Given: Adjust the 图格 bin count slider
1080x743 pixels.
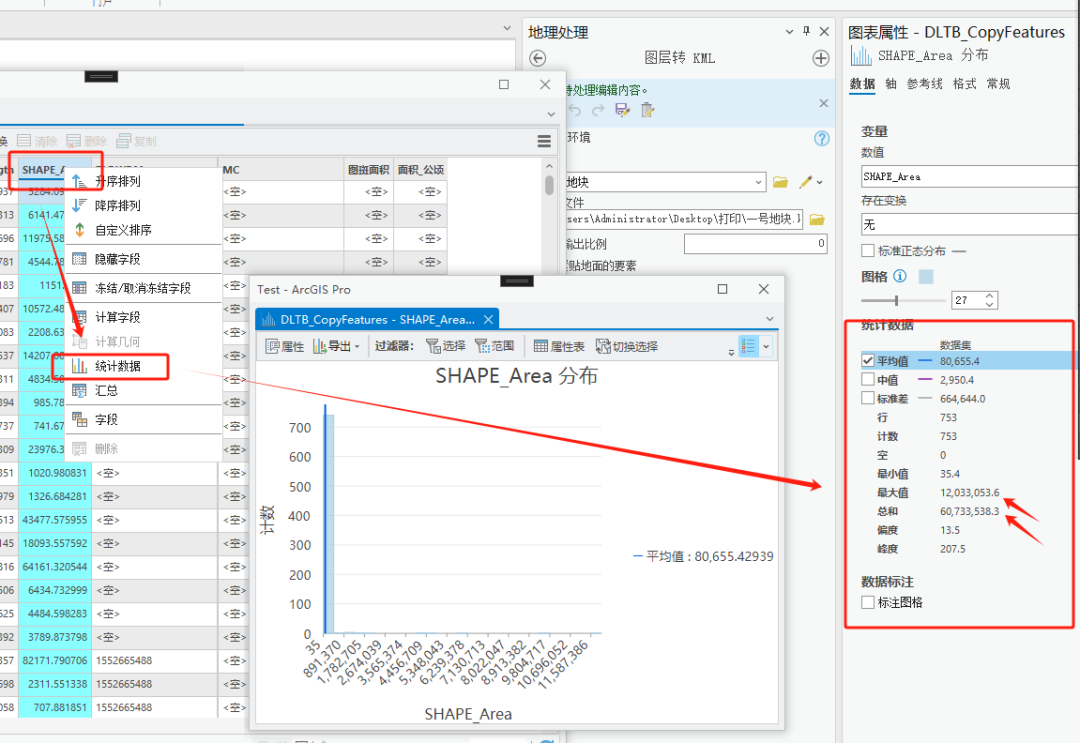Looking at the screenshot, I should click(x=896, y=300).
